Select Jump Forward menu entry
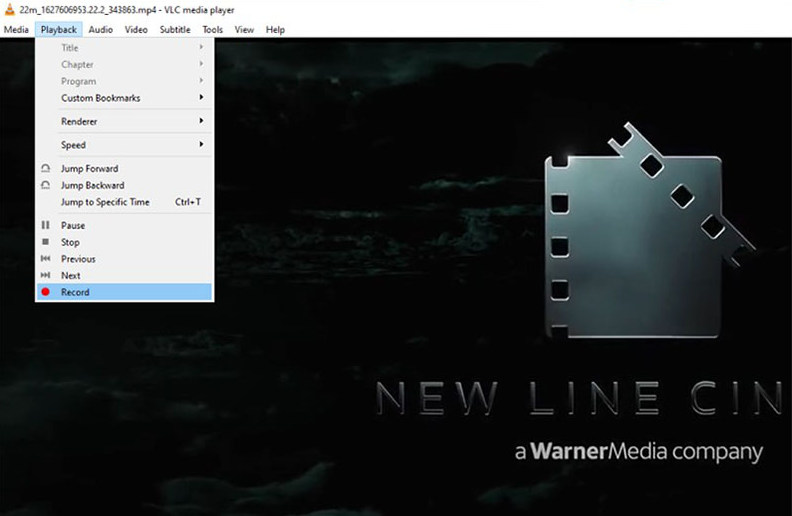Viewport: 792px width, 516px height. coord(124,168)
